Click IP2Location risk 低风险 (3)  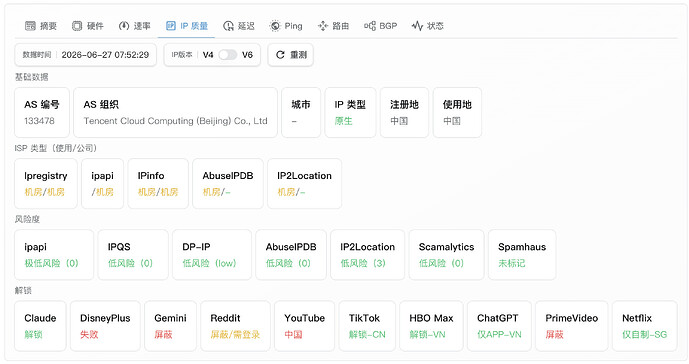pyautogui.click(x=363, y=263)
